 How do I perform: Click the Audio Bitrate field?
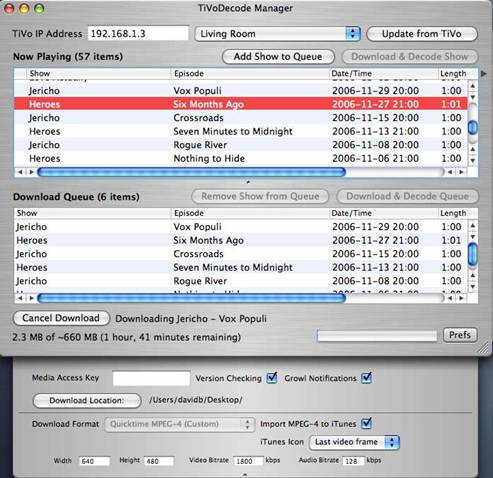pos(353,461)
